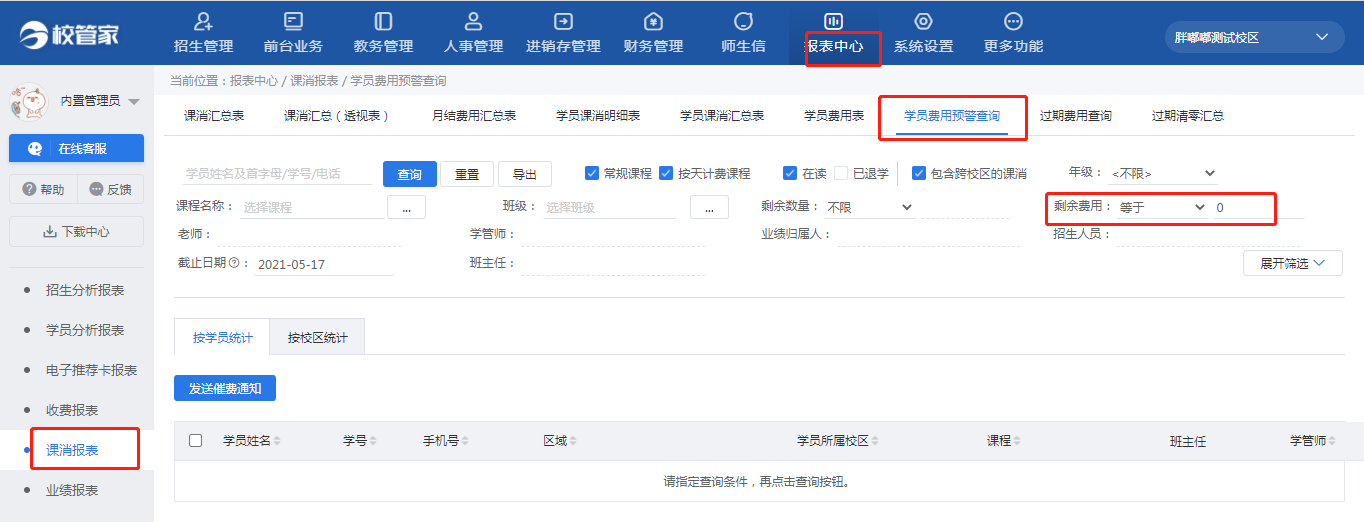The image size is (1364, 522).
Task: Open 业绩报表 in sidebar
Action: tap(72, 490)
